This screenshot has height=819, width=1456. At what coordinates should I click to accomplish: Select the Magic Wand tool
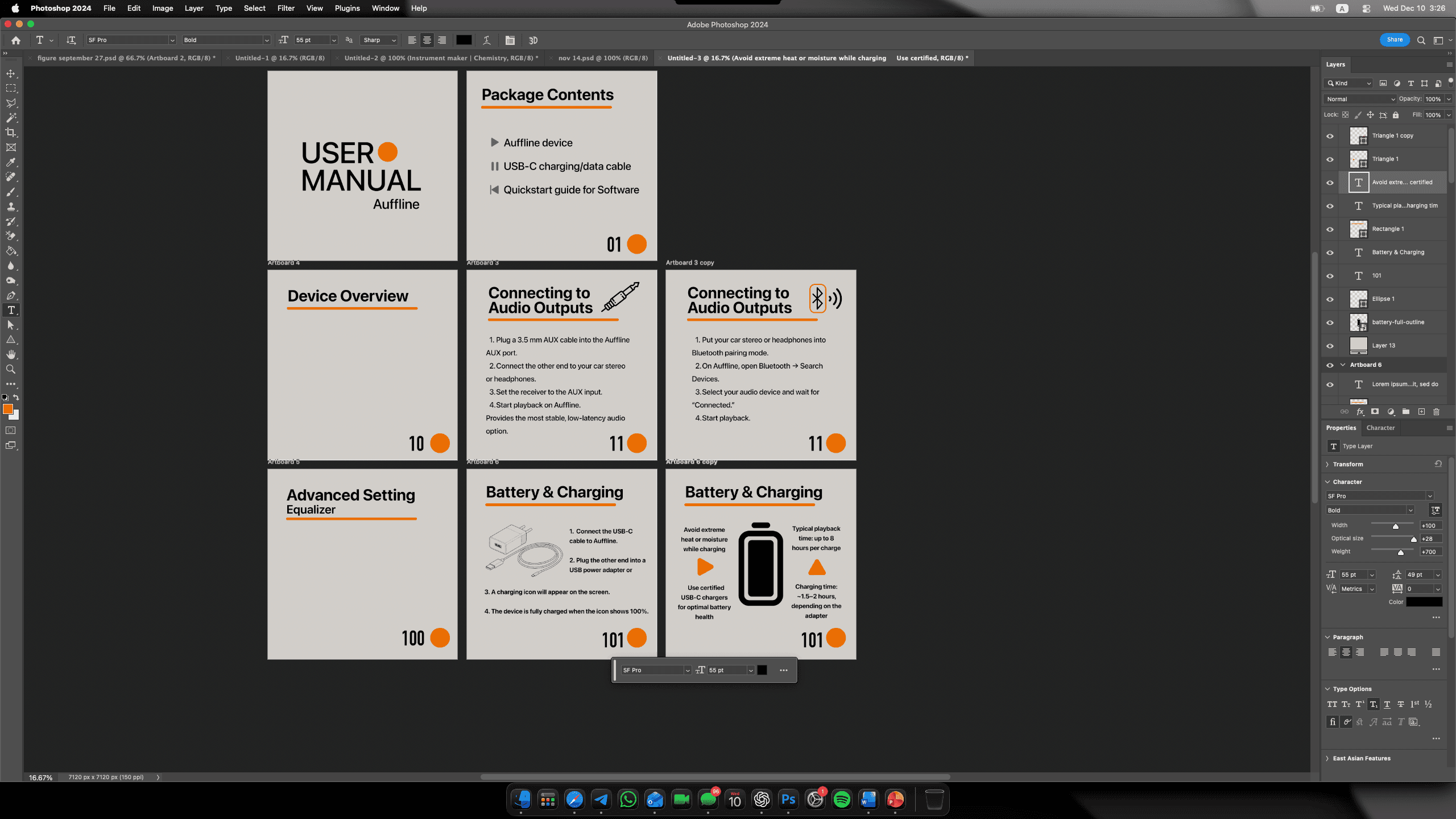click(x=11, y=118)
